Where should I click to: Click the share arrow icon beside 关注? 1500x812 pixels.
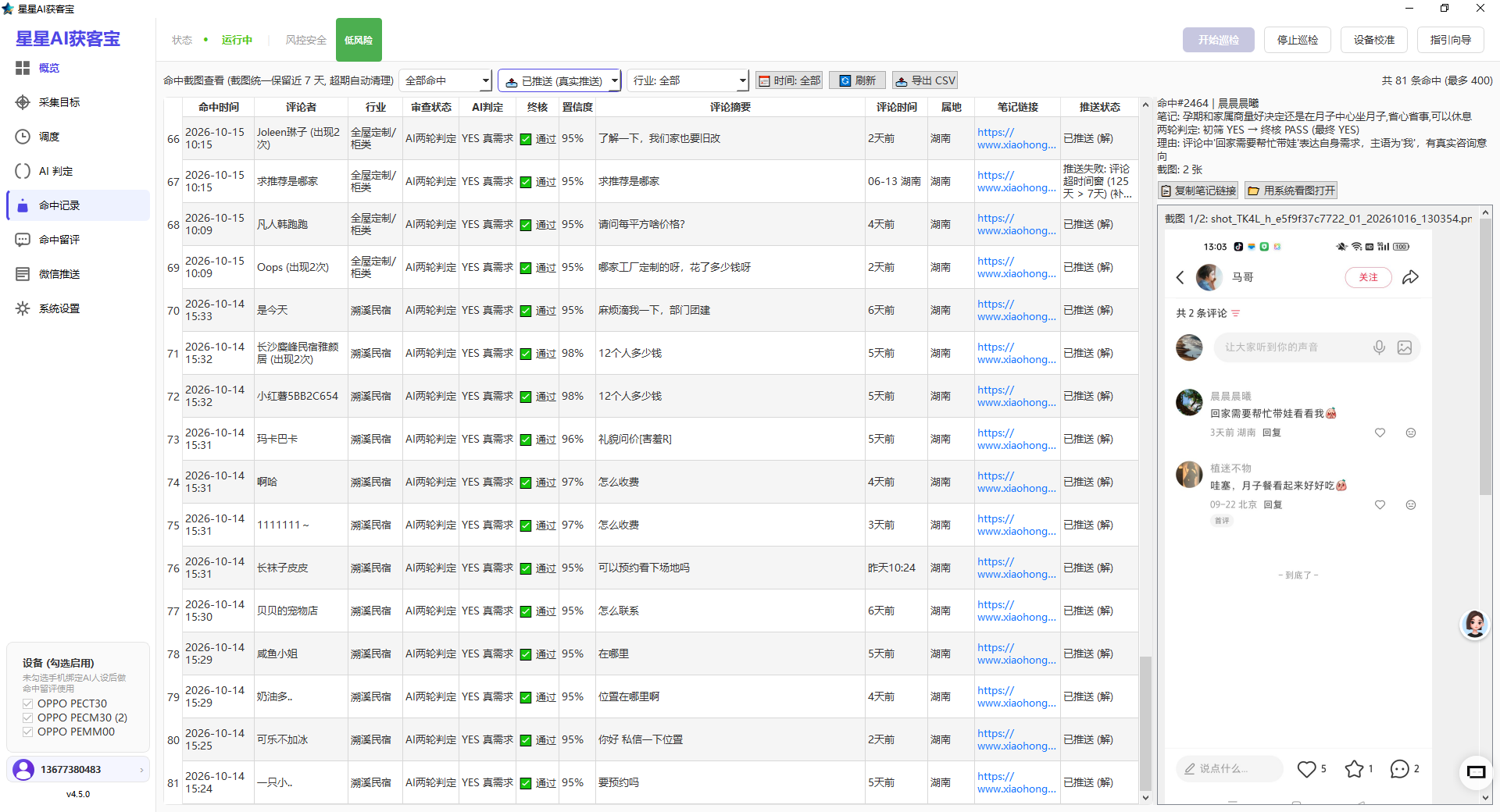click(1410, 277)
